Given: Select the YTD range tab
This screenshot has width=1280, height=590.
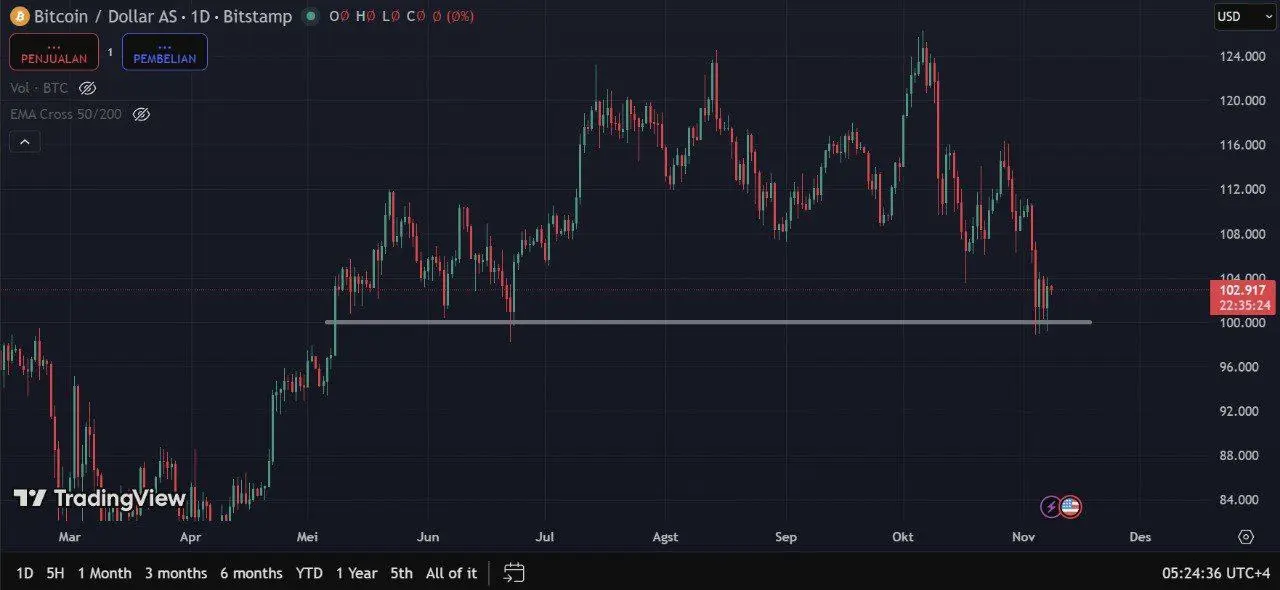Looking at the screenshot, I should point(309,573).
